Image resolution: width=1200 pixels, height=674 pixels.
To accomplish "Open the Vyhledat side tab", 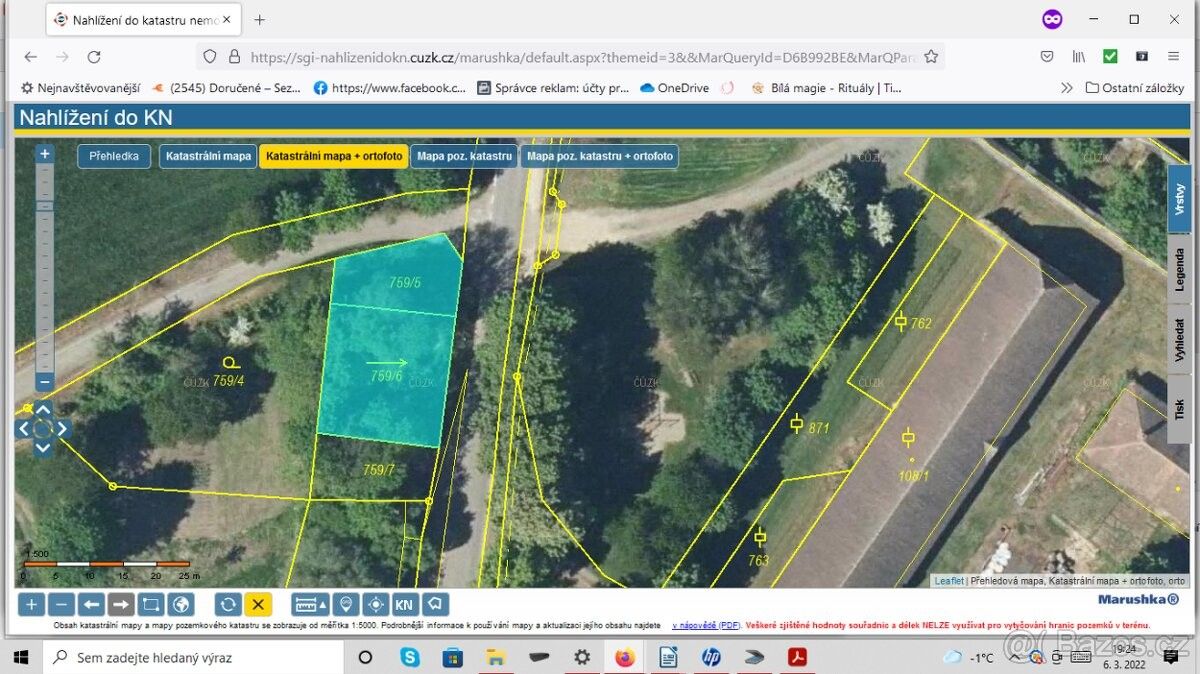I will click(x=1179, y=339).
